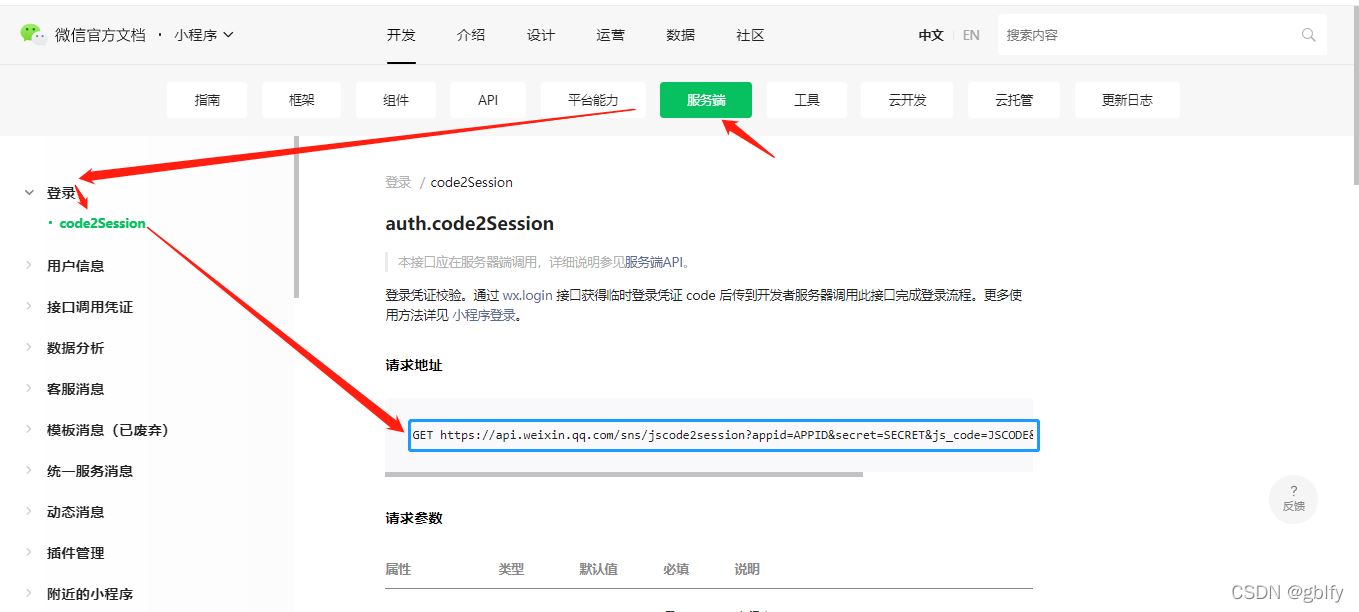Screen dimensions: 1359x612
Task: Click the 登录 breadcrumb link
Action: tap(398, 182)
